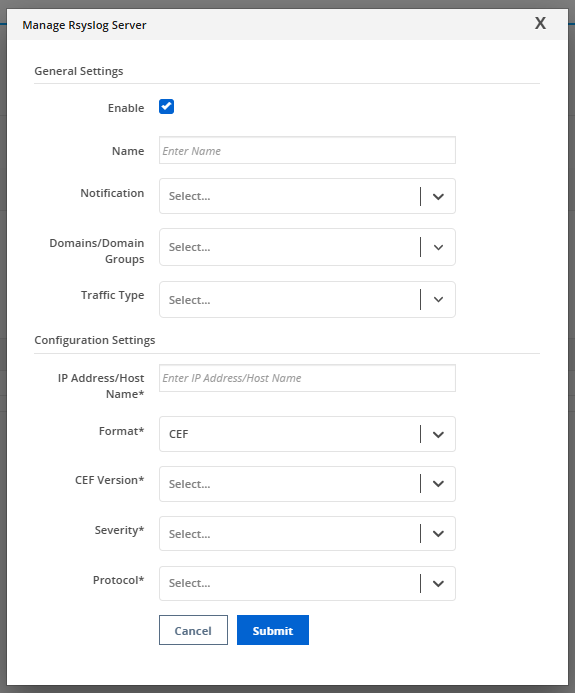Click the IP Address/Host Name* label
Screen dimensions: 575x693
[x=101, y=386]
